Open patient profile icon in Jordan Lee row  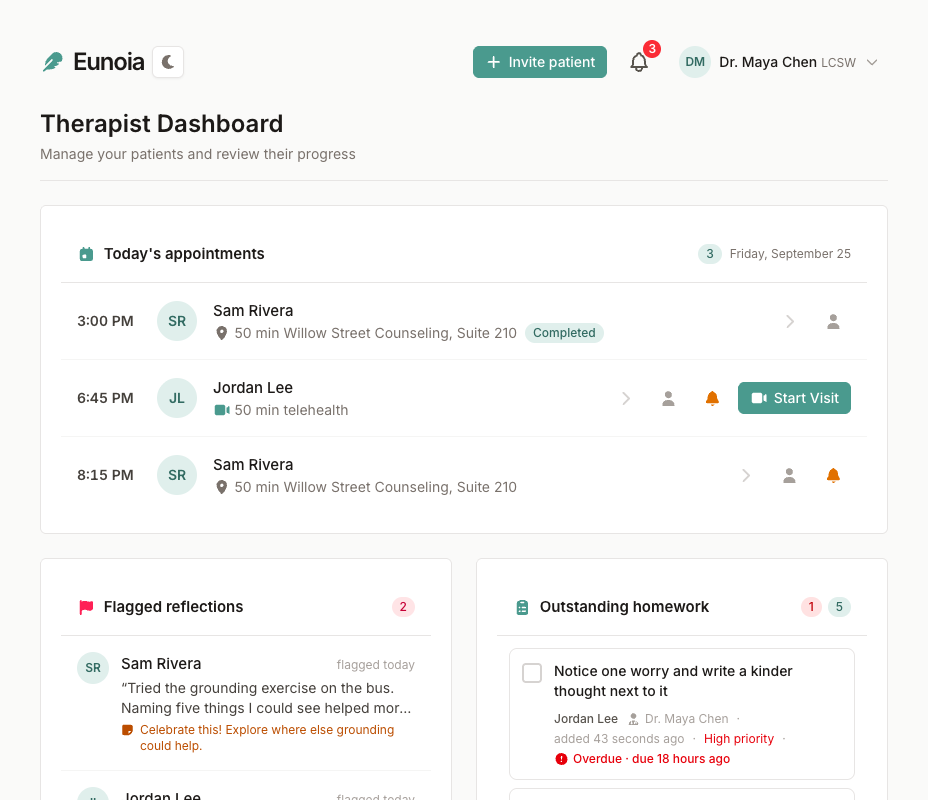[668, 398]
